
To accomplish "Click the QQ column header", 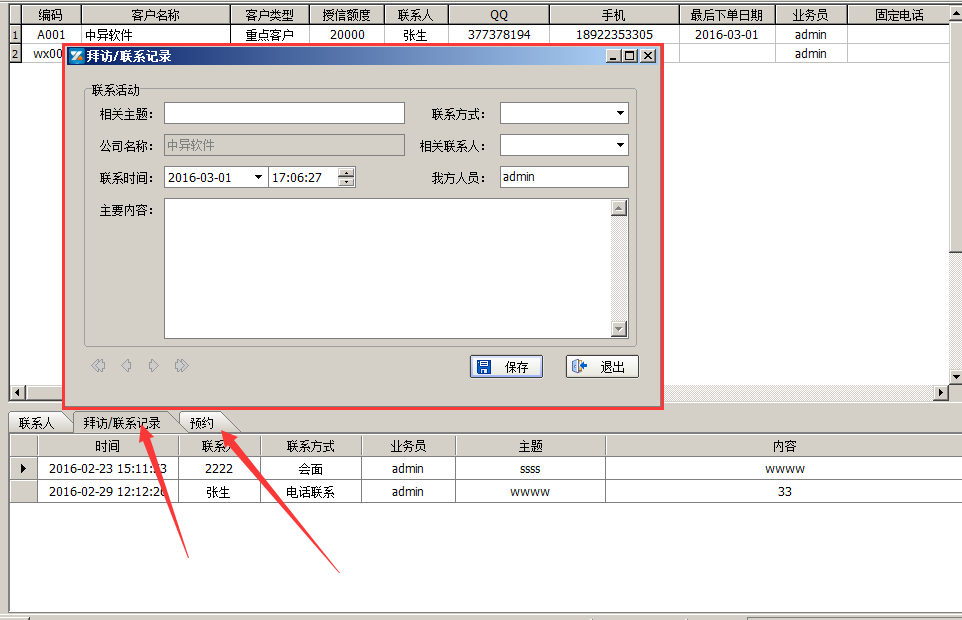I will [498, 13].
